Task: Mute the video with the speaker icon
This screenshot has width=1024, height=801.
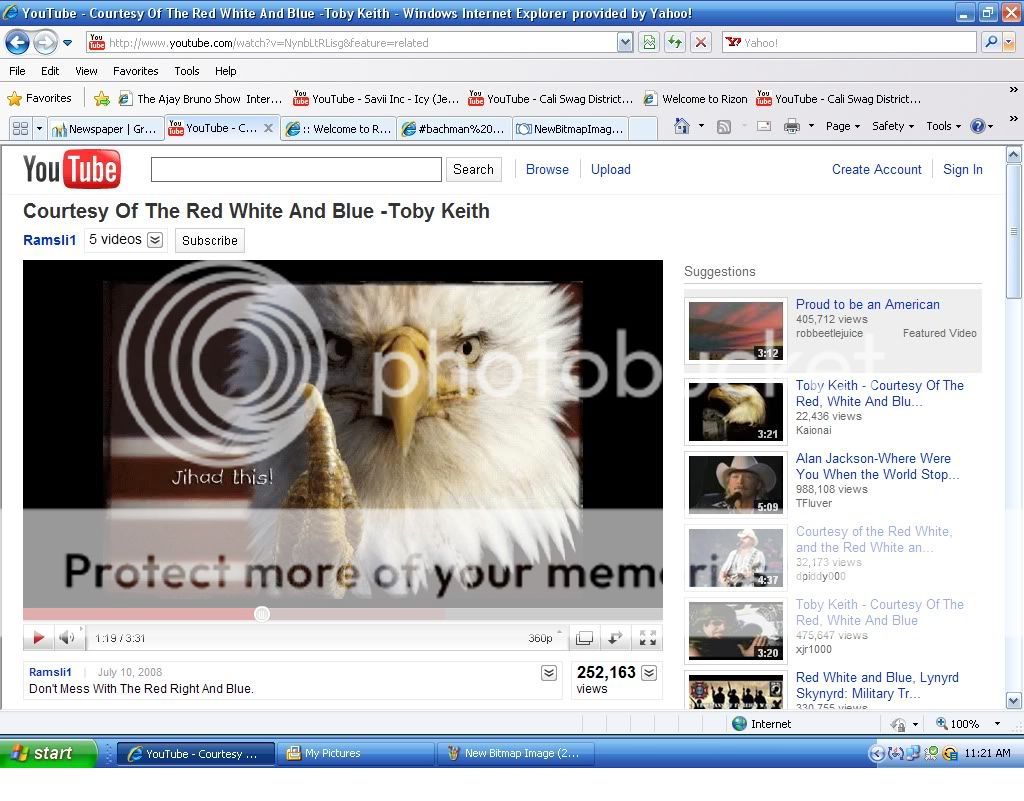Action: [67, 638]
